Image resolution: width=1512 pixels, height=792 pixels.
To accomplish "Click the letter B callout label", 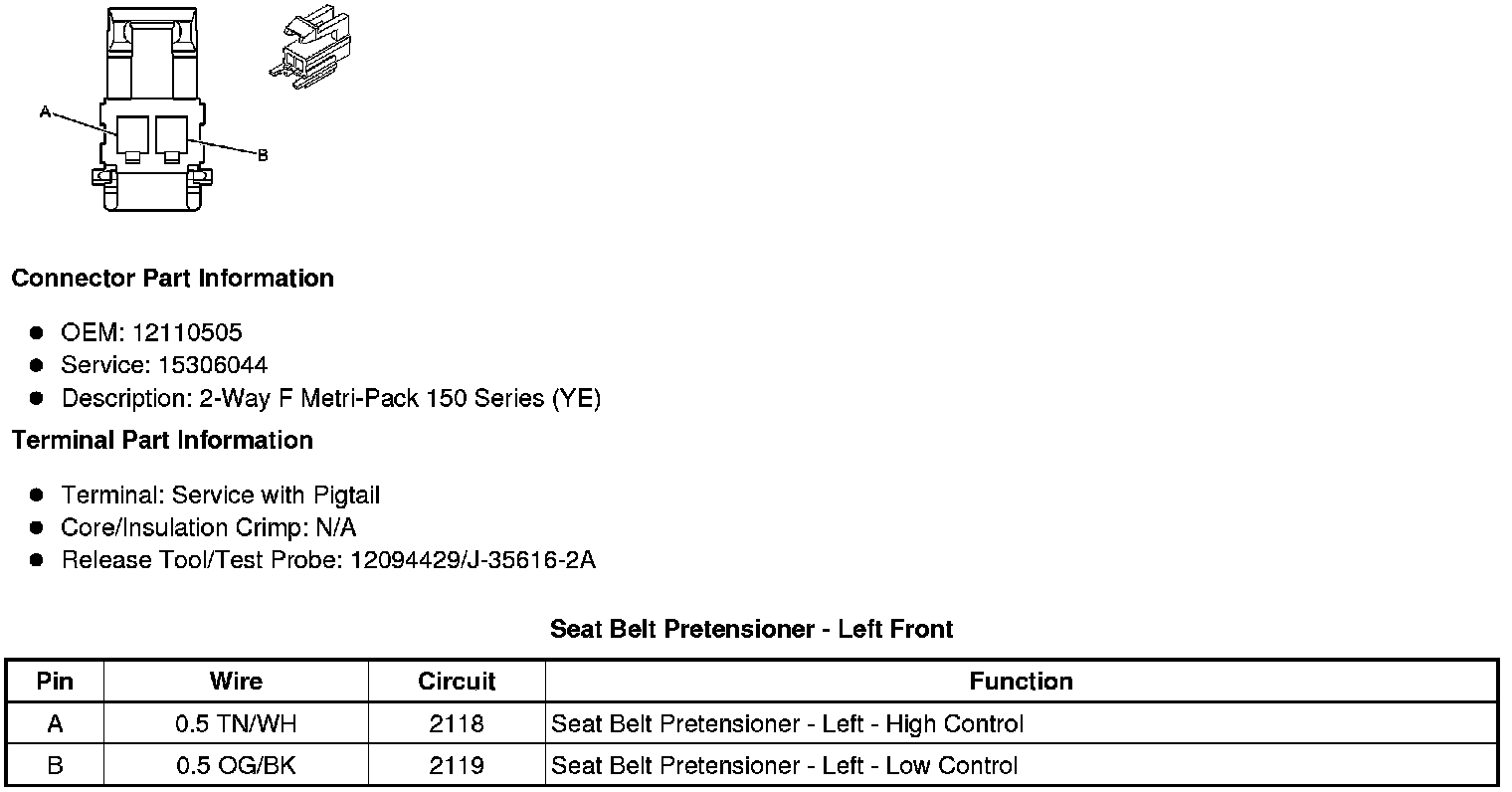I will pyautogui.click(x=263, y=155).
